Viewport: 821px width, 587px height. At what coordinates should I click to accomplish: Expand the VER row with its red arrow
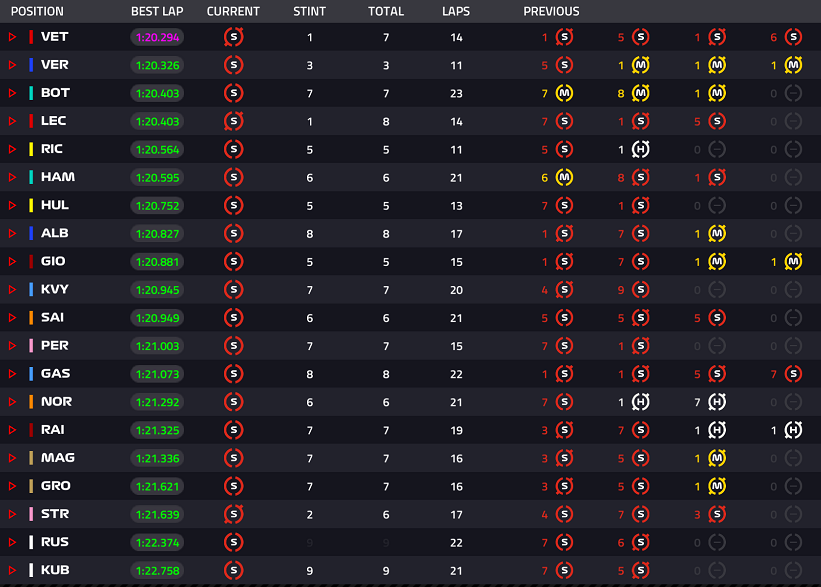13,65
